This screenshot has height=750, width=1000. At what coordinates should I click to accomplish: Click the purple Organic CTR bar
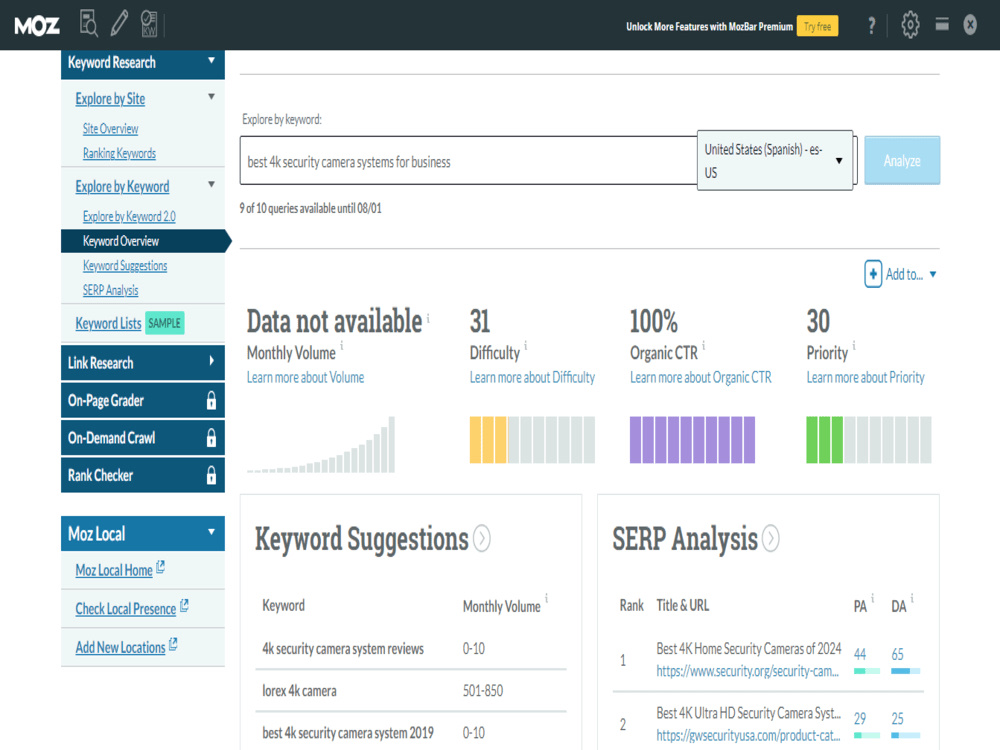click(x=693, y=439)
